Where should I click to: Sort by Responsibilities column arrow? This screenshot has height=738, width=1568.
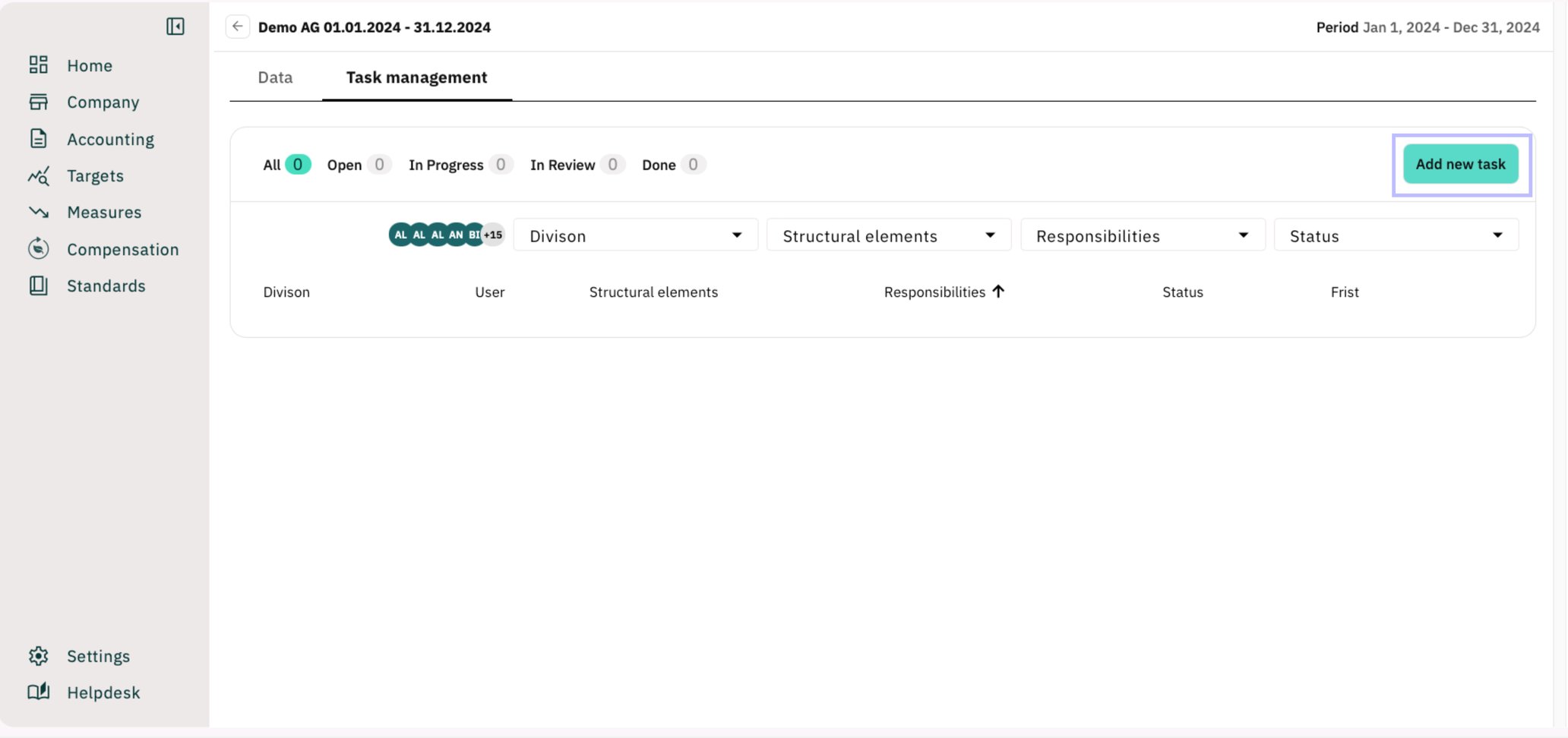(998, 292)
